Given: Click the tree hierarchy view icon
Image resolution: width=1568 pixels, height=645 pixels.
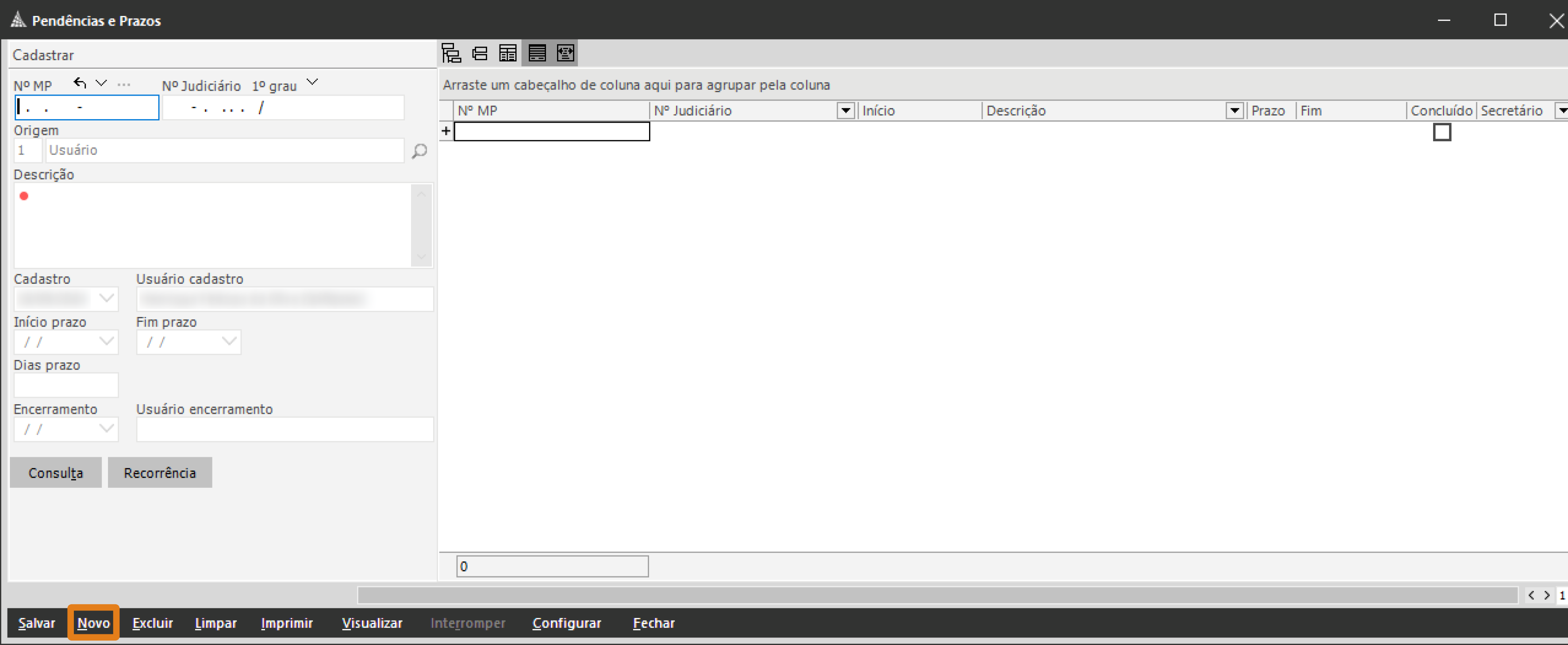Looking at the screenshot, I should (x=451, y=54).
